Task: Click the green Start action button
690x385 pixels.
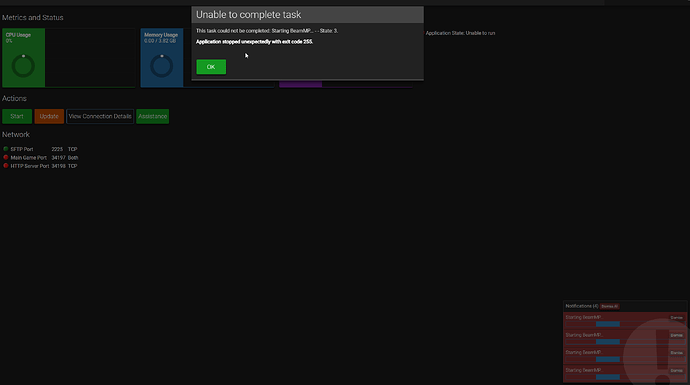Action: 17,116
